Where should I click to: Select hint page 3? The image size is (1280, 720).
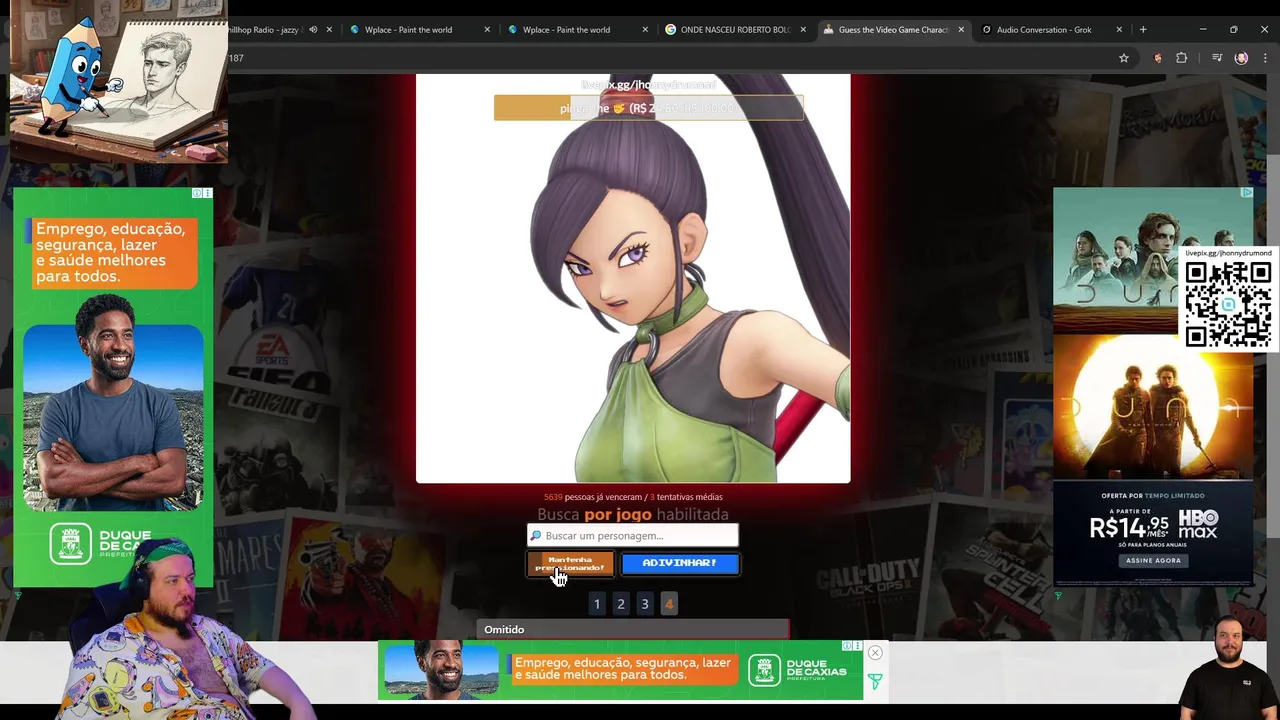pos(645,604)
